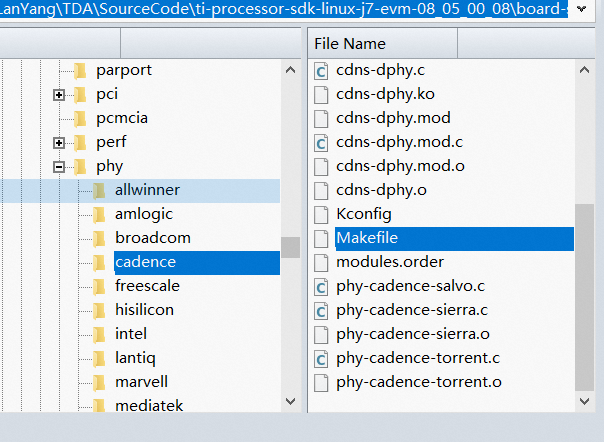Select the cadence folder in tree
The image size is (604, 442).
[197, 263]
